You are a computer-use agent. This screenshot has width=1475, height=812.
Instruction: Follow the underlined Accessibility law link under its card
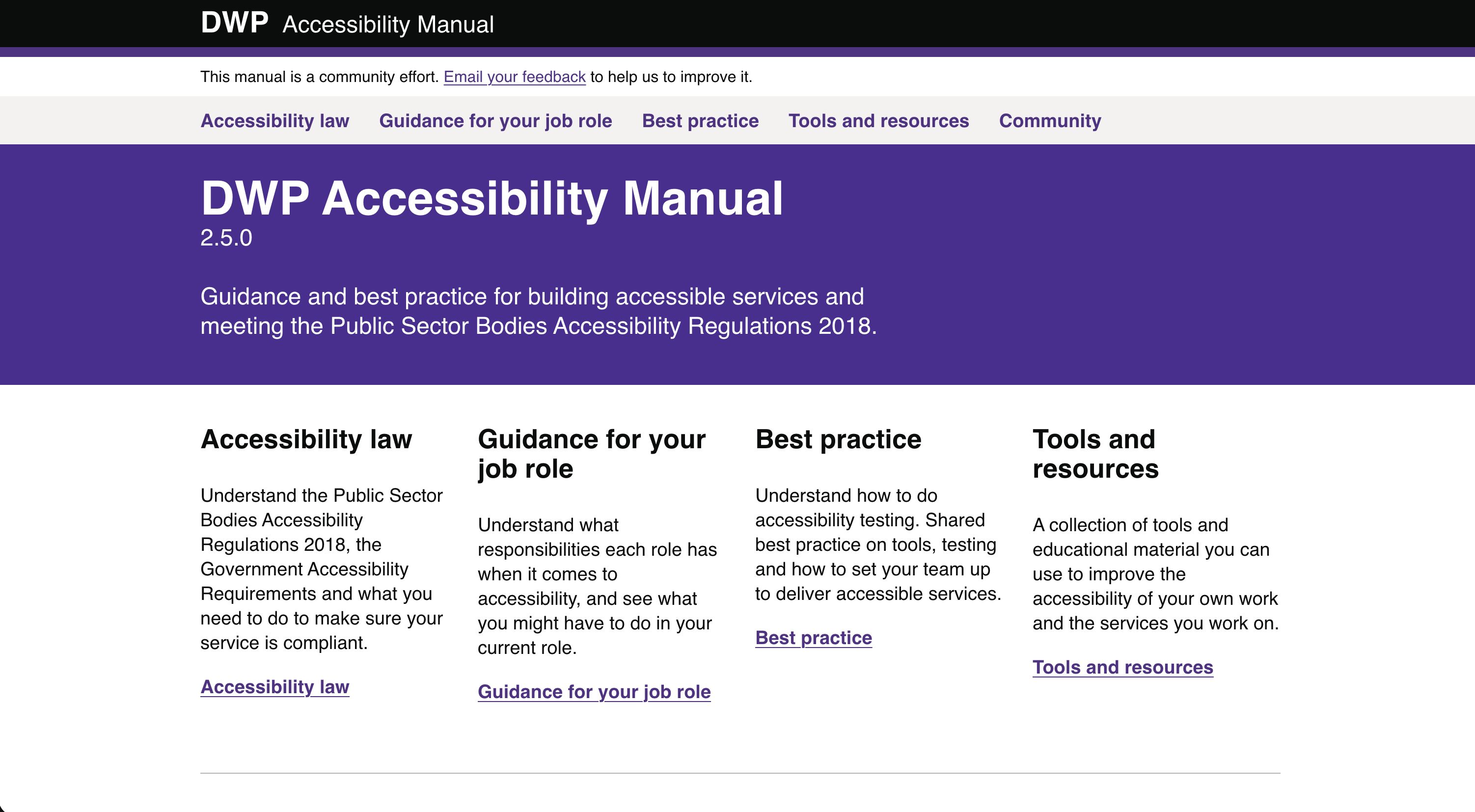[275, 687]
